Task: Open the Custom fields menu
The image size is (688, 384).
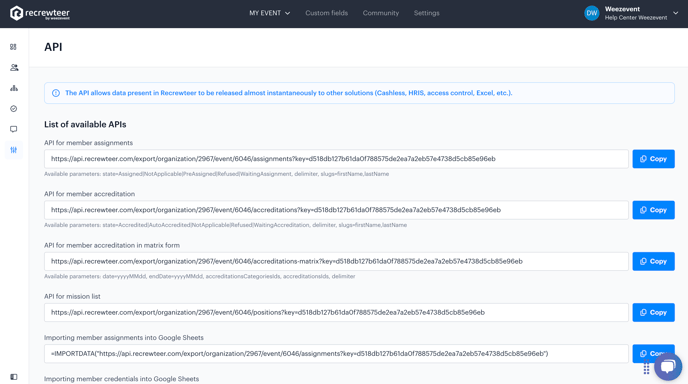Action: pyautogui.click(x=326, y=13)
